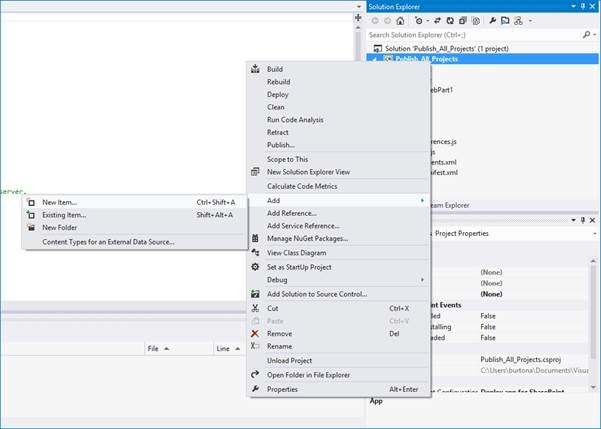Click the Publish_All_Projects.csproj property value

click(521, 360)
